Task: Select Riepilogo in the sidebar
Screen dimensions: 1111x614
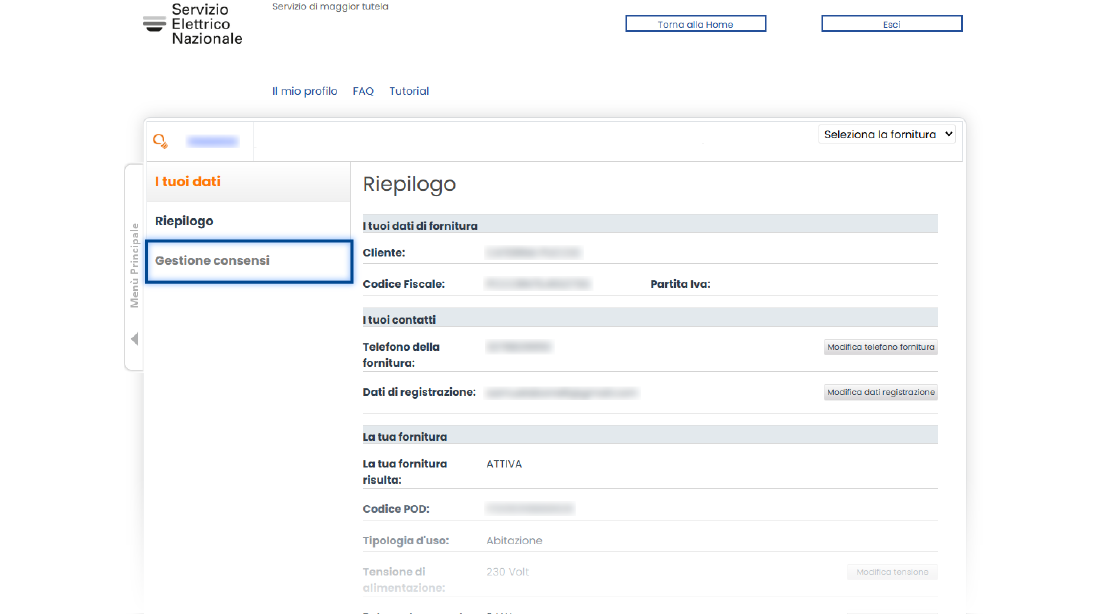Action: click(x=184, y=221)
